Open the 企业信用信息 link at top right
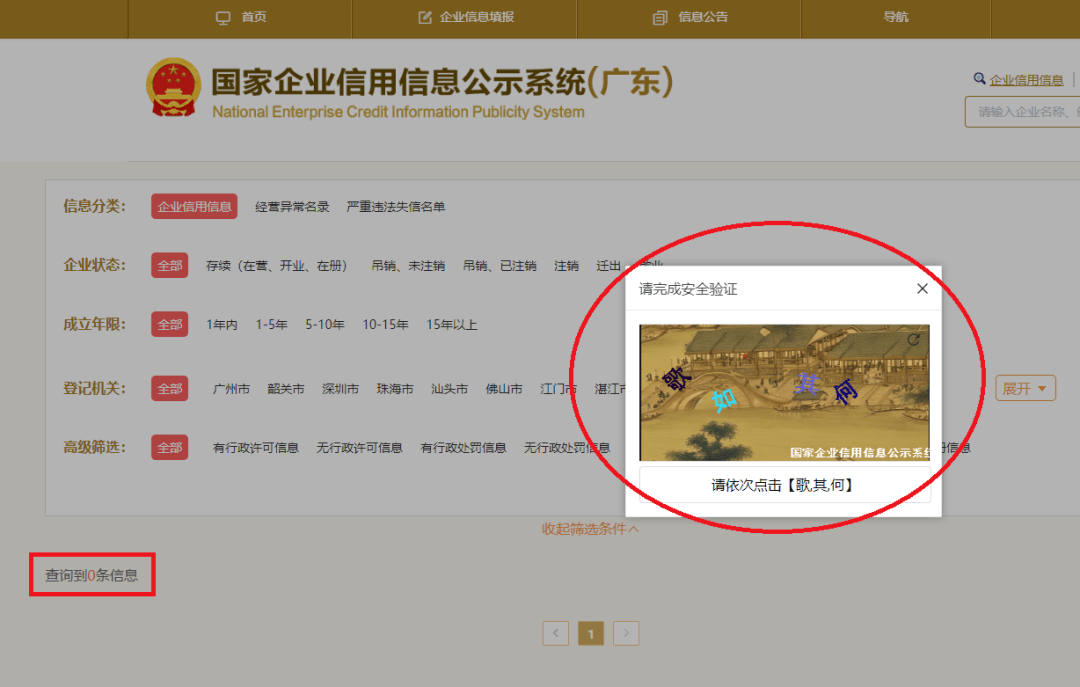Screen dimensions: 1080x687 (x=1026, y=78)
